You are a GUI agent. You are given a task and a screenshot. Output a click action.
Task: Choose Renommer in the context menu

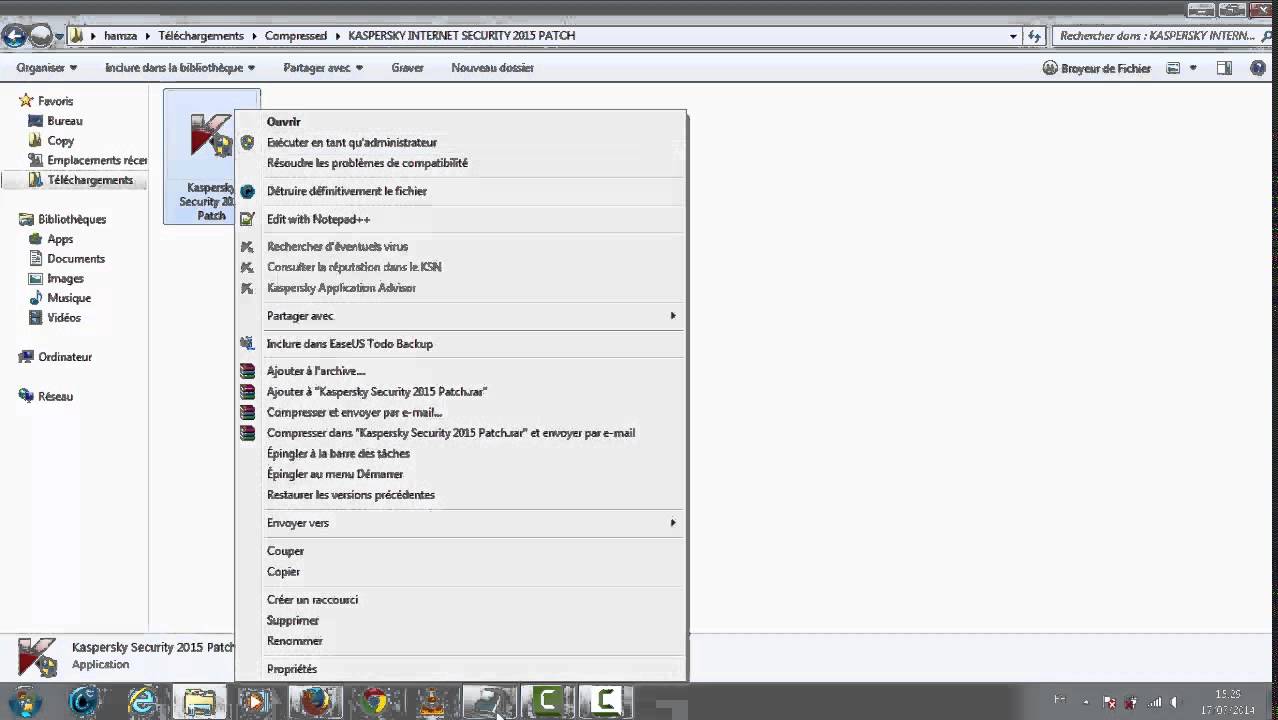coord(294,641)
